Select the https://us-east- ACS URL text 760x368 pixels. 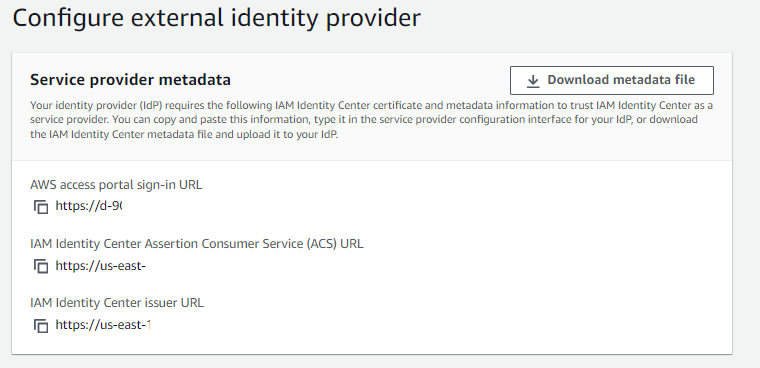click(101, 266)
